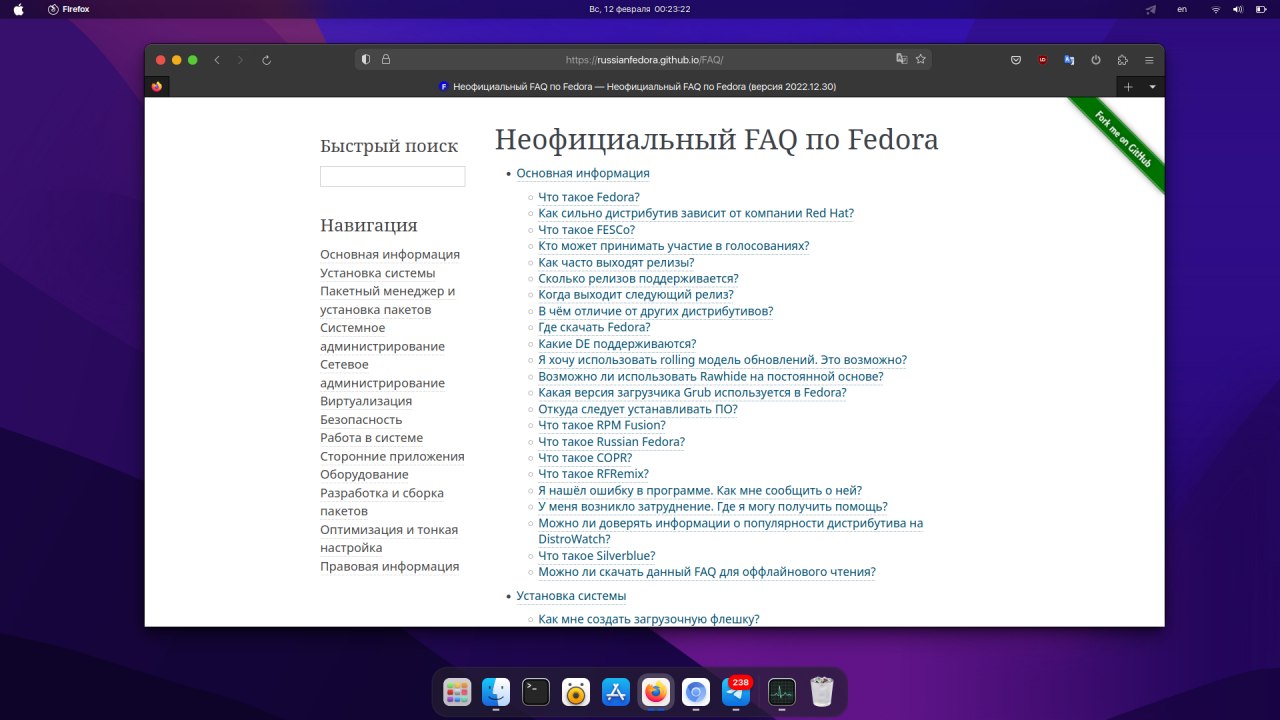The height and width of the screenshot is (720, 1280).
Task: Go back with the browser back arrow
Action: 218,60
